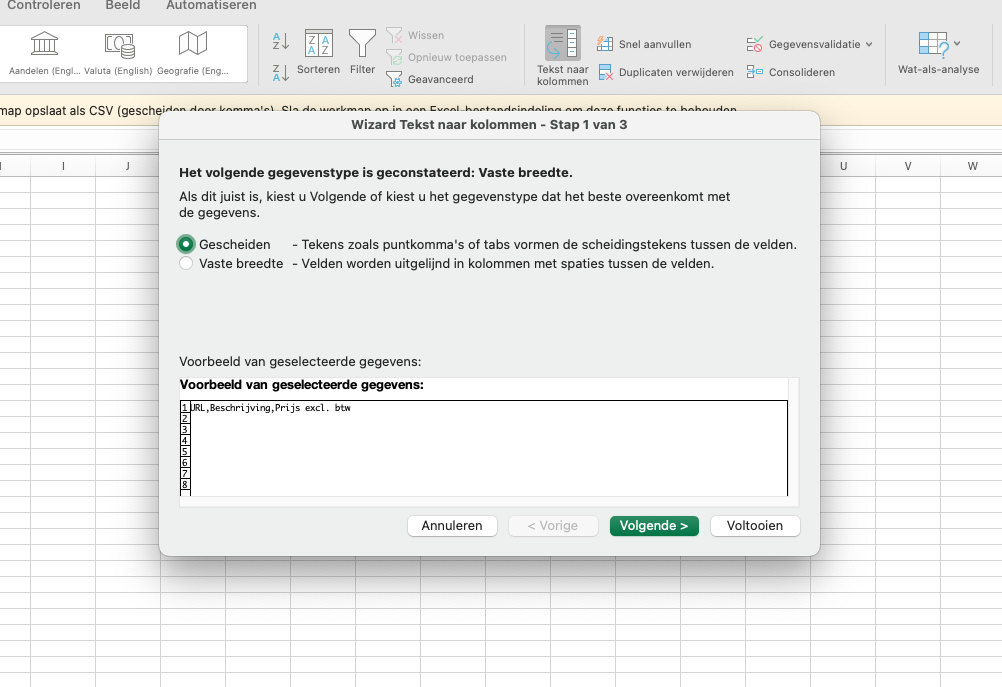Click the disabled Vorige button

pos(553,526)
